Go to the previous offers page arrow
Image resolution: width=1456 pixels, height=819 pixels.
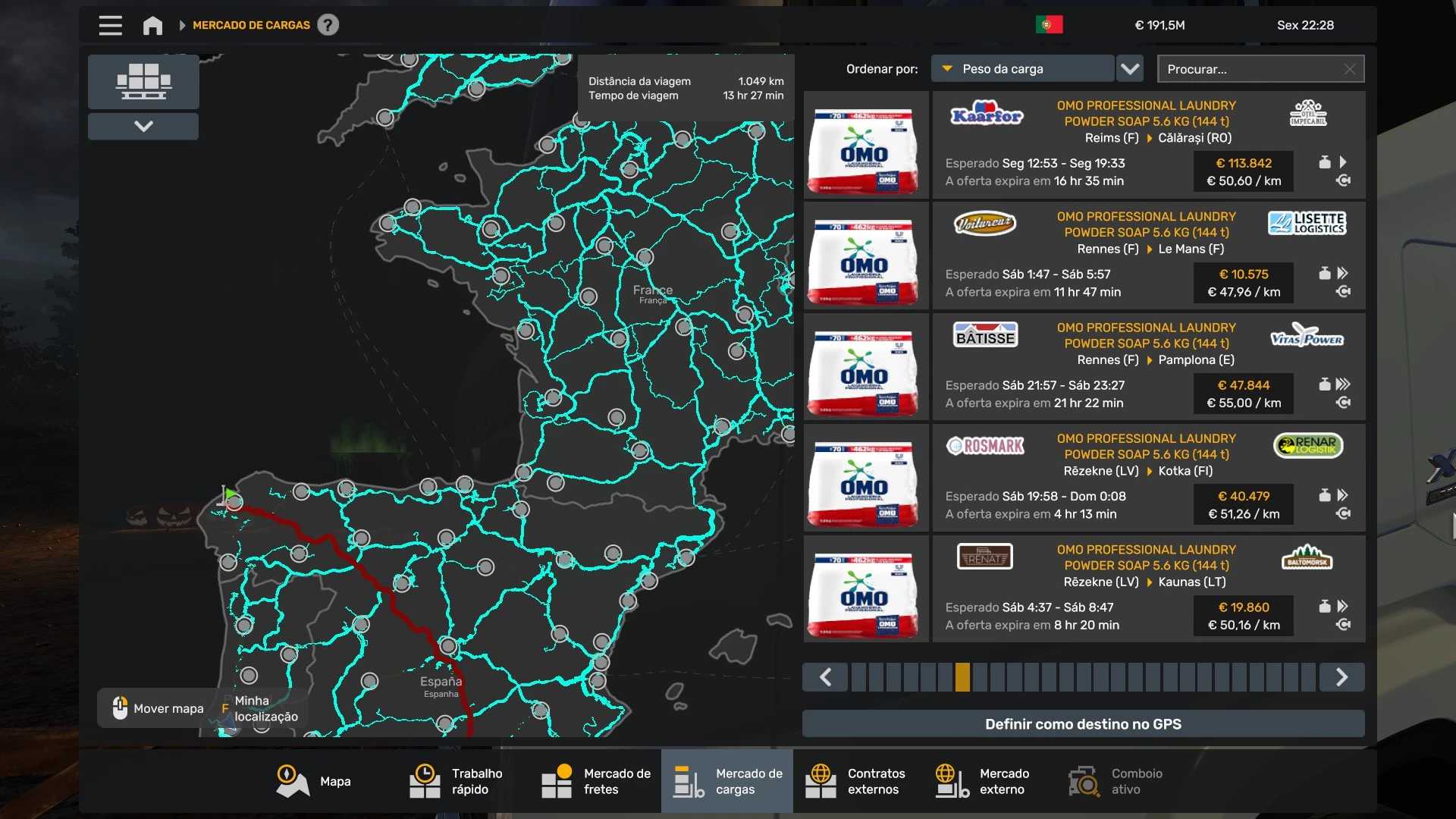826,677
